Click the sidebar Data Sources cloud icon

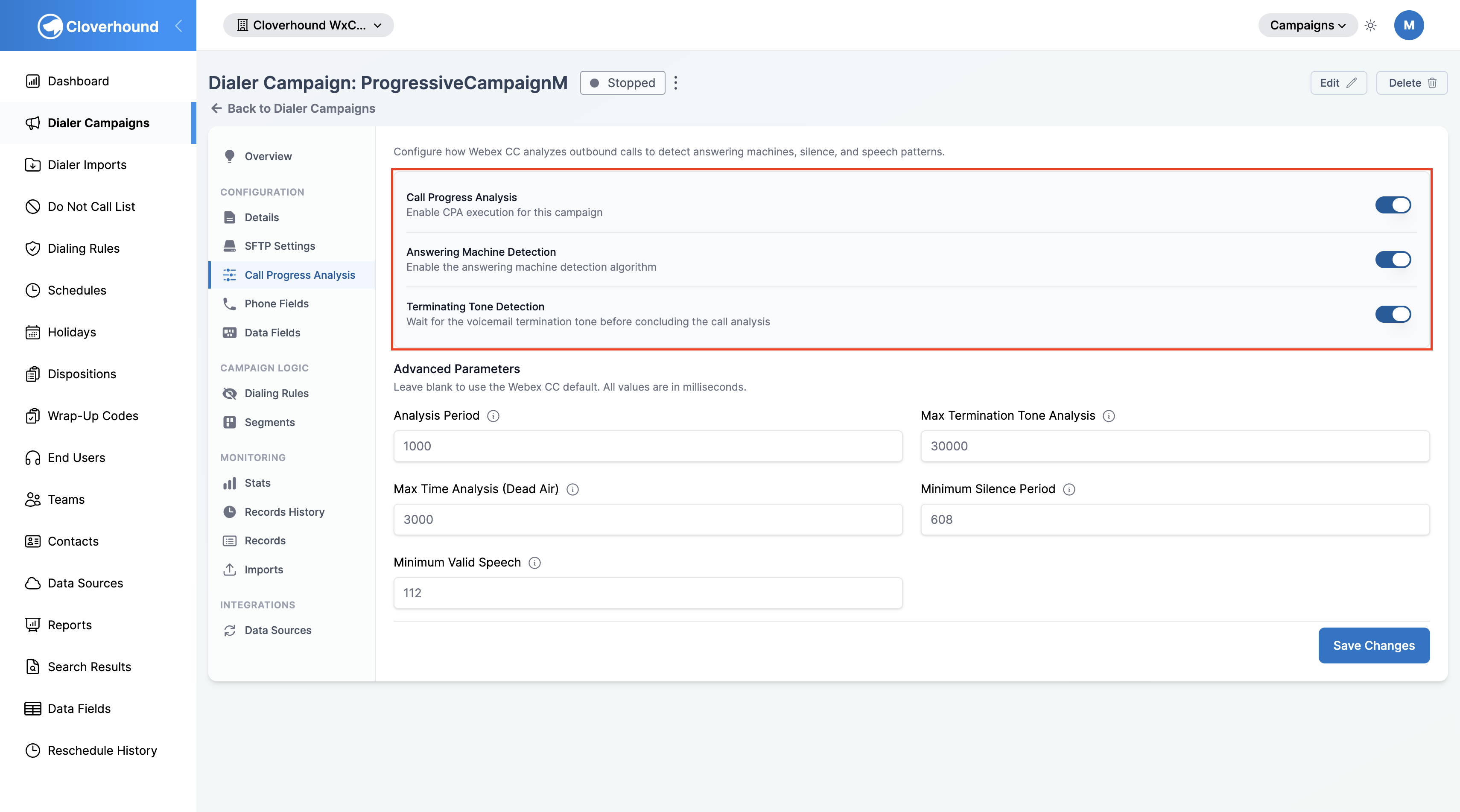(32, 583)
